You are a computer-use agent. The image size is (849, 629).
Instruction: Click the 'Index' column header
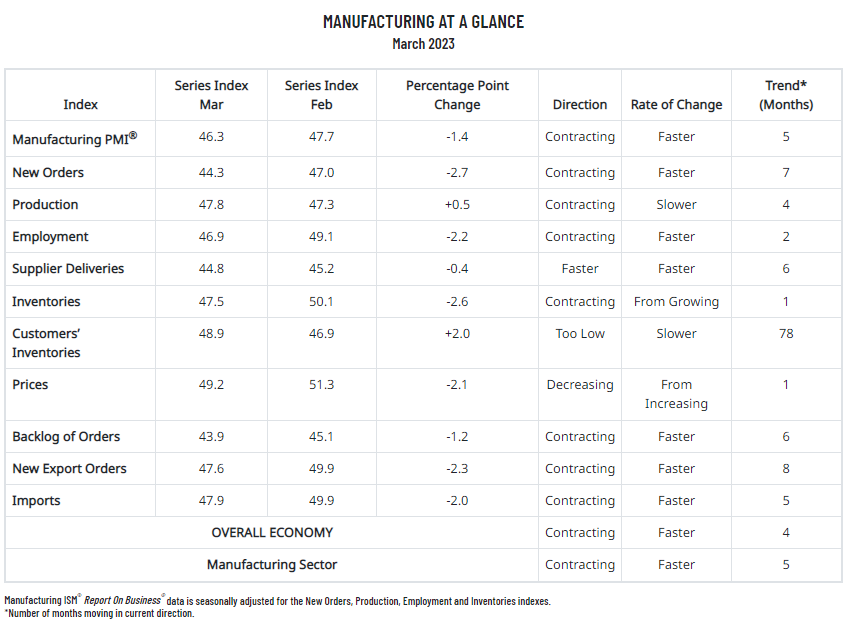tap(80, 104)
